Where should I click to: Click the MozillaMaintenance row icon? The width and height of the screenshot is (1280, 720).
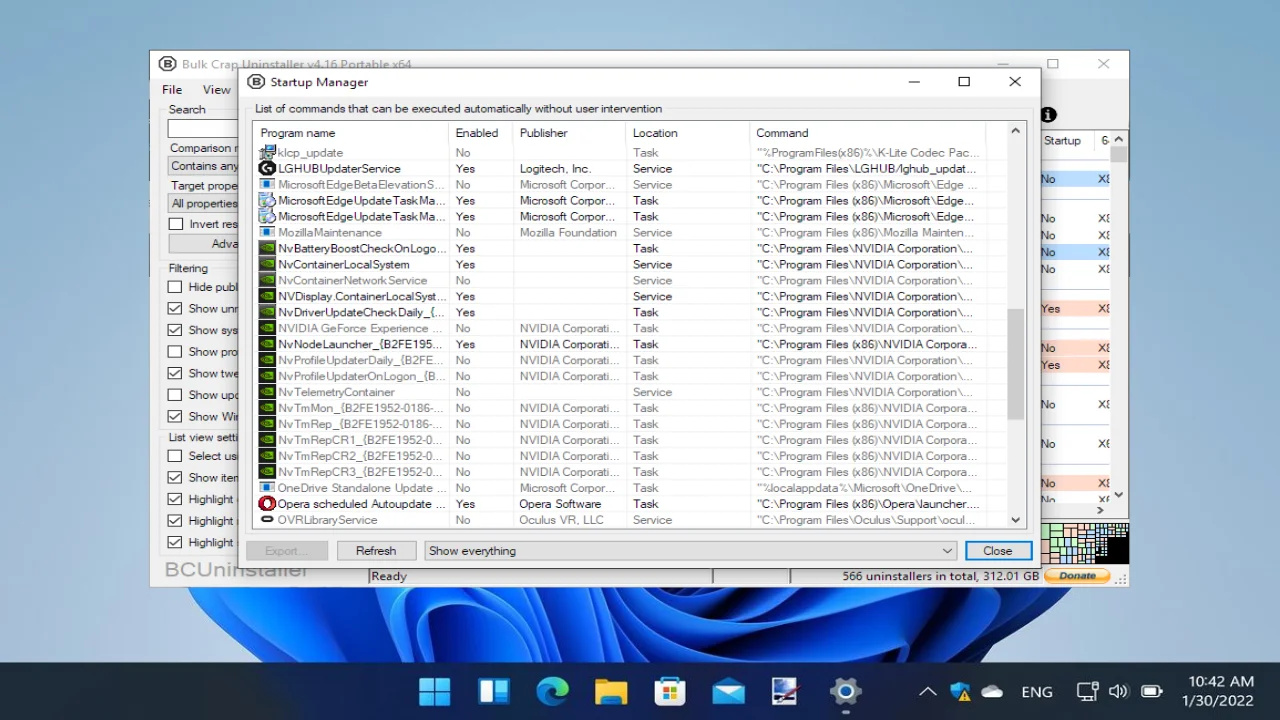[267, 232]
